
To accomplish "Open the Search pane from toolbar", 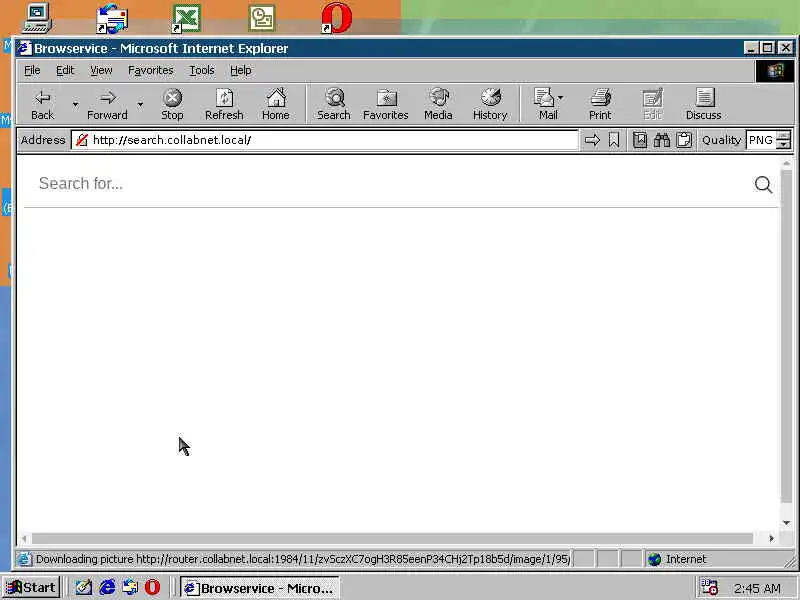I will pyautogui.click(x=334, y=105).
